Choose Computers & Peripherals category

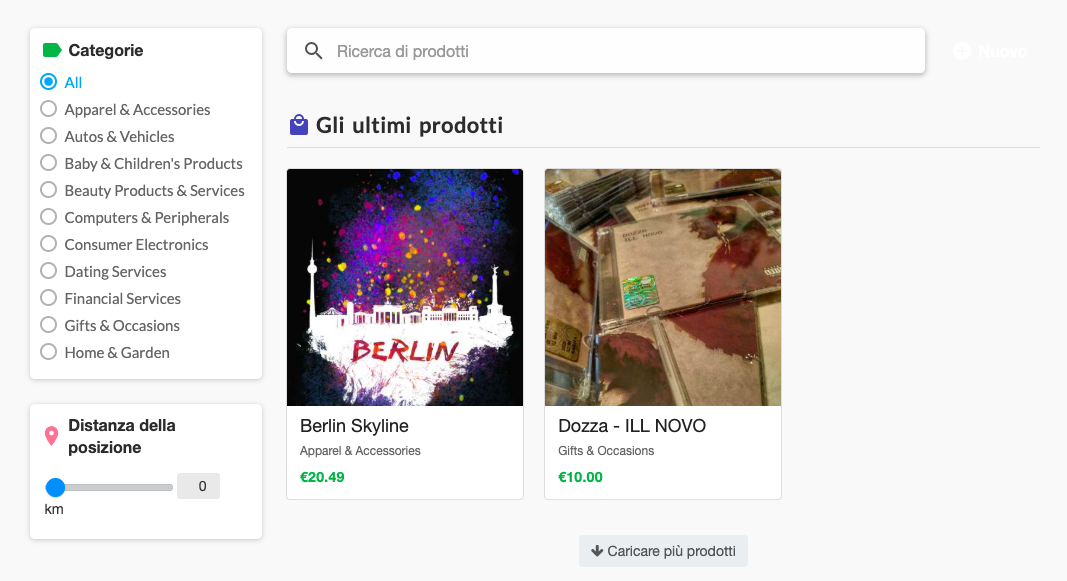(x=48, y=217)
